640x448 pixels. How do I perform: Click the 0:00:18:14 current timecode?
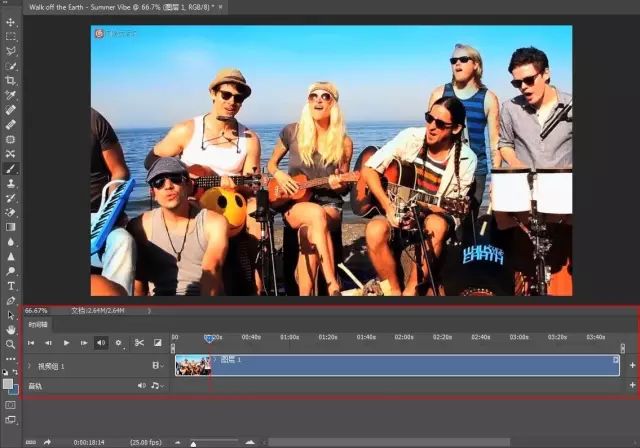89,442
